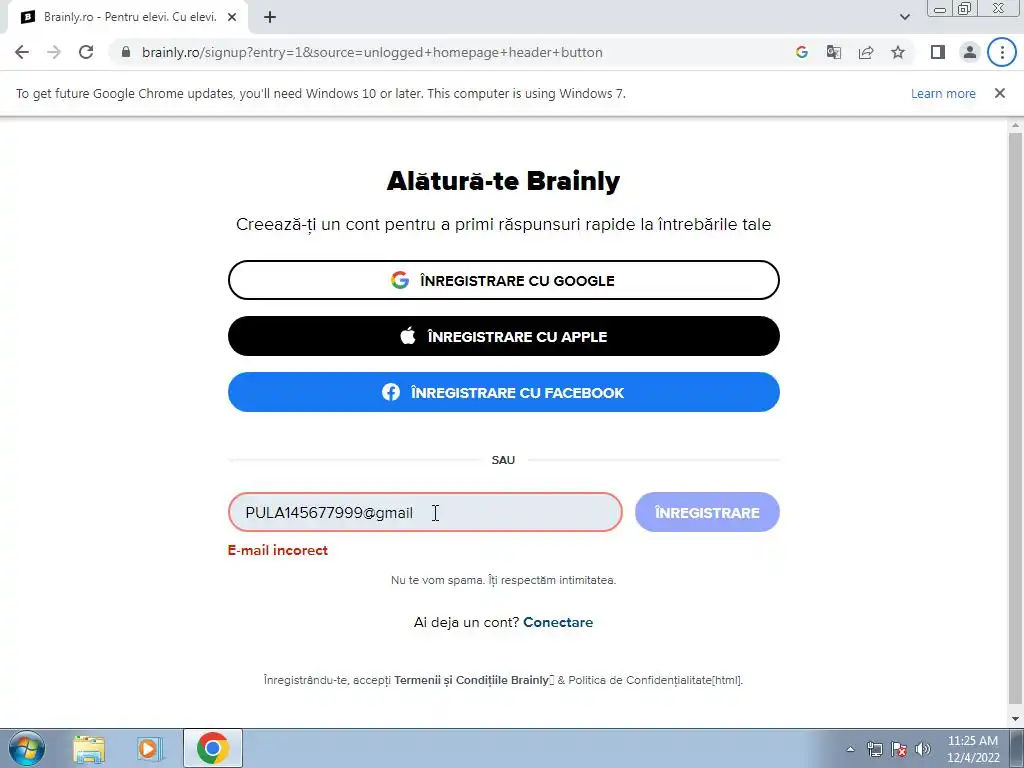Sign up with Facebook button

[504, 392]
